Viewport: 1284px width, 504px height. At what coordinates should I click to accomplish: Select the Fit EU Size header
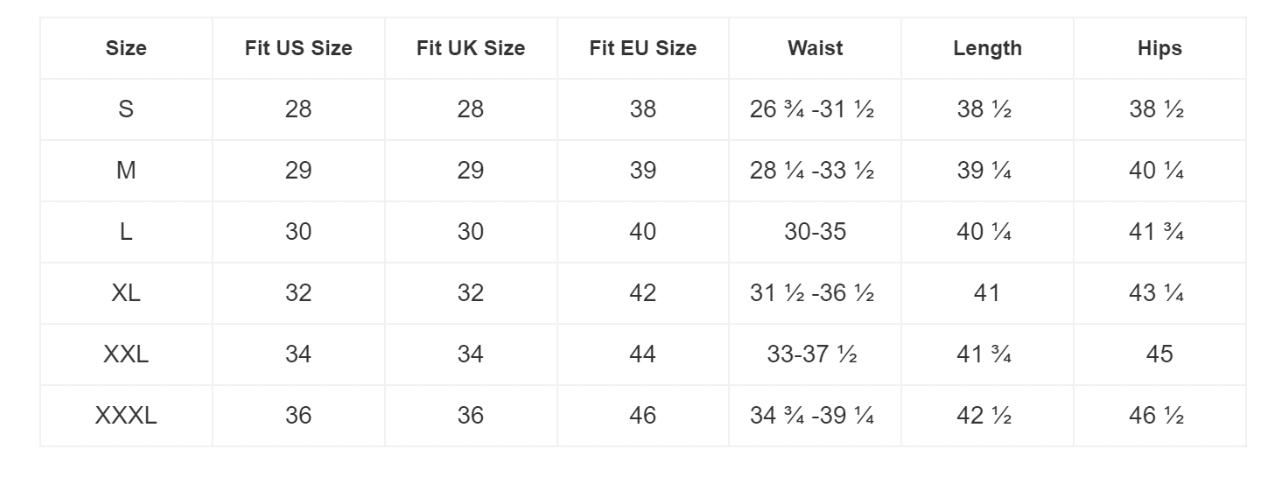[x=643, y=48]
